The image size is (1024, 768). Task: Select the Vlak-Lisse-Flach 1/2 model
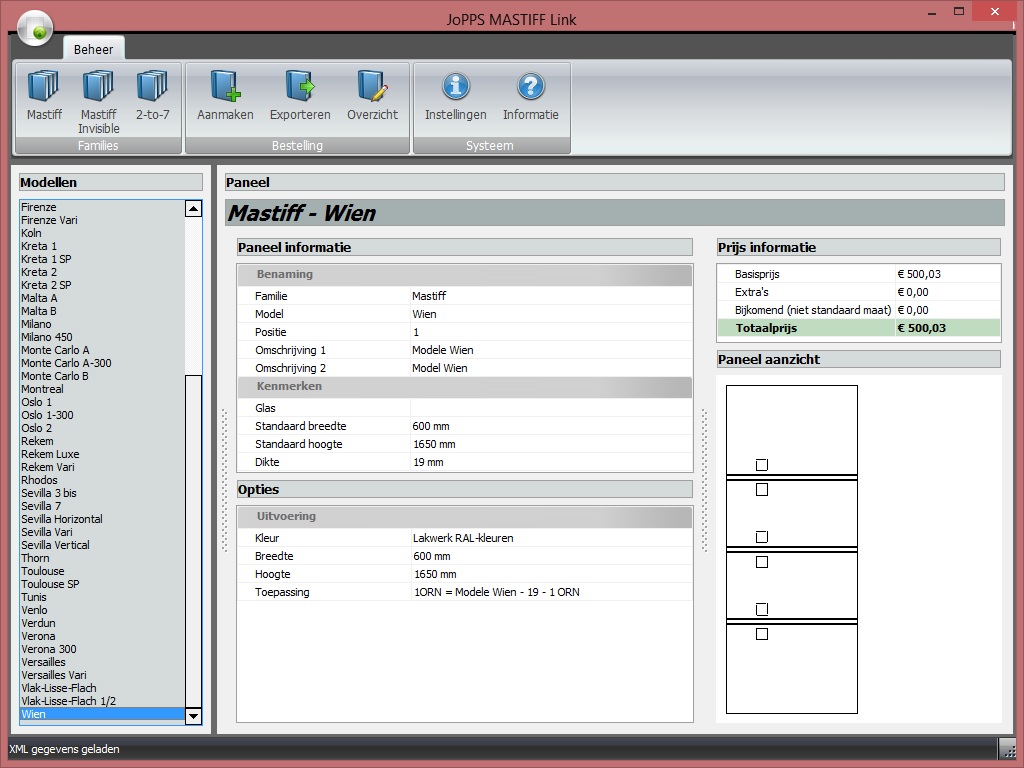click(x=102, y=701)
